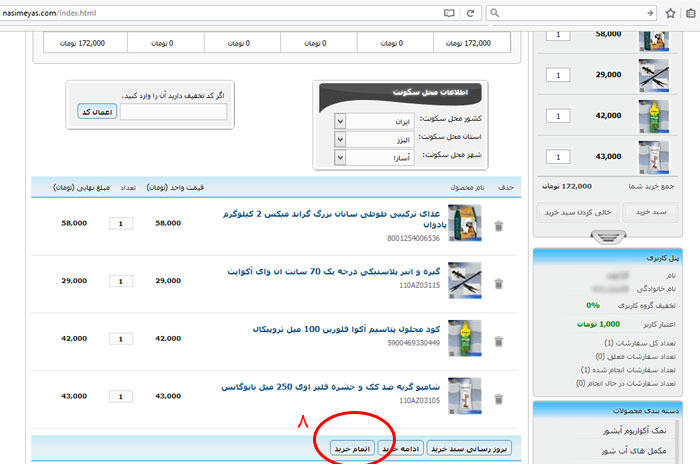Click the tongs thumbnail in cart table
This screenshot has height=464, width=700.
tap(465, 280)
